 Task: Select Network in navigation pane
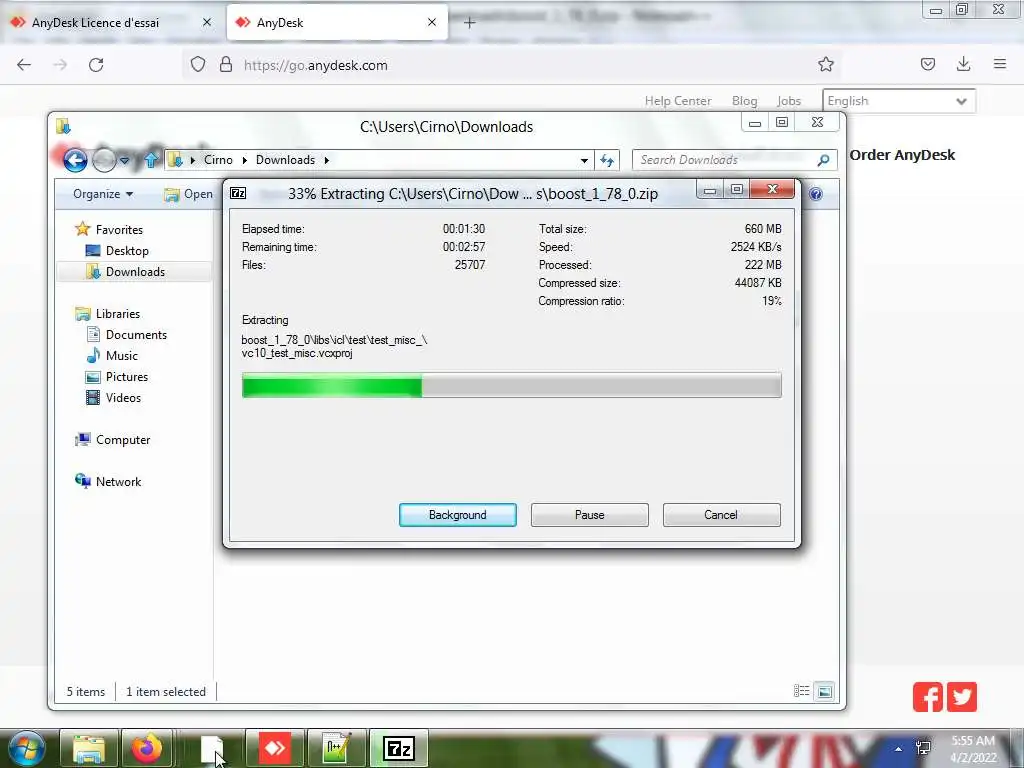108,481
